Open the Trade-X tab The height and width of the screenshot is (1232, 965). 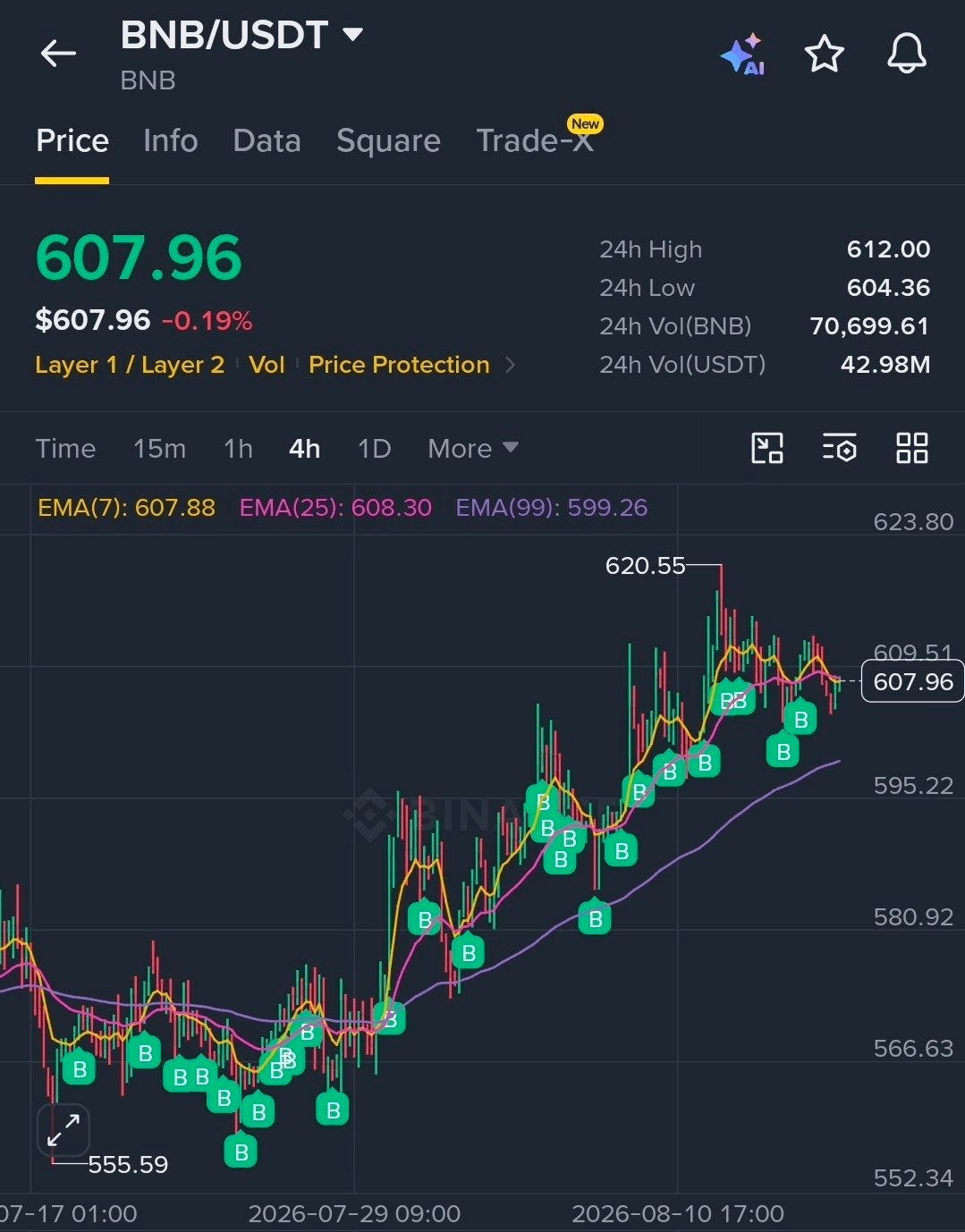pos(535,140)
